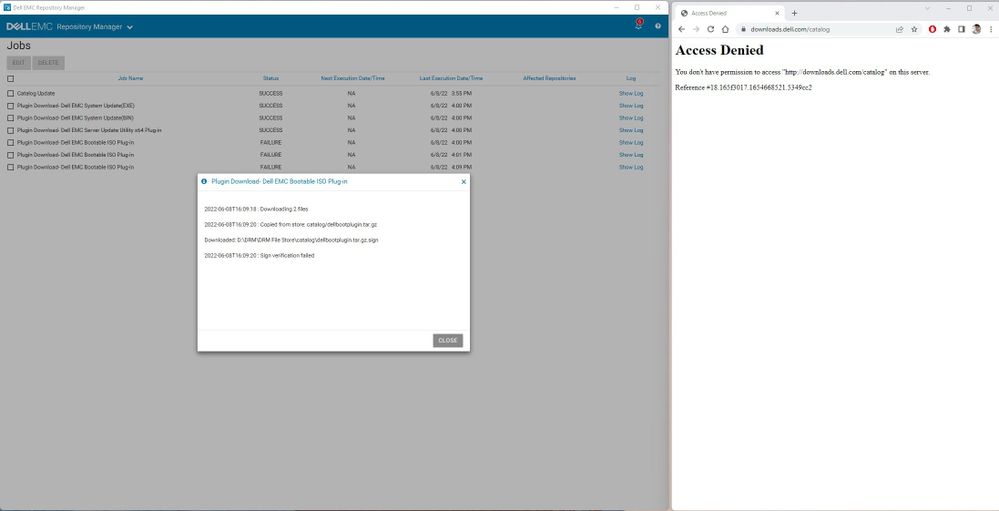Sort by Job Name column header
Screen dimensions: 999x511
pos(131,78)
